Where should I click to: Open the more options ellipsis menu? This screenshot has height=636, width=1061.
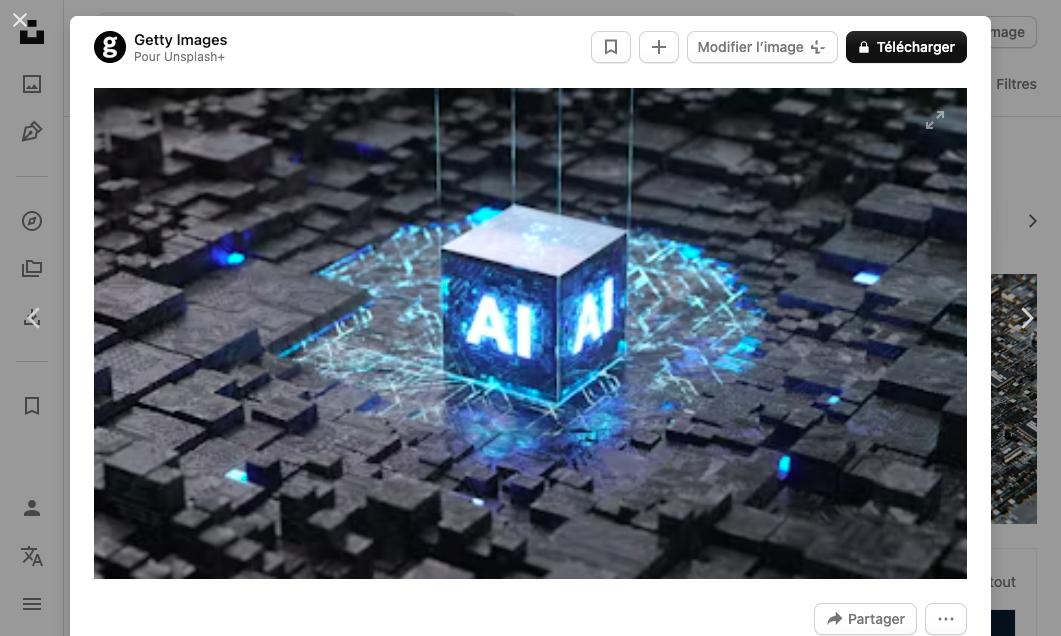click(x=946, y=619)
